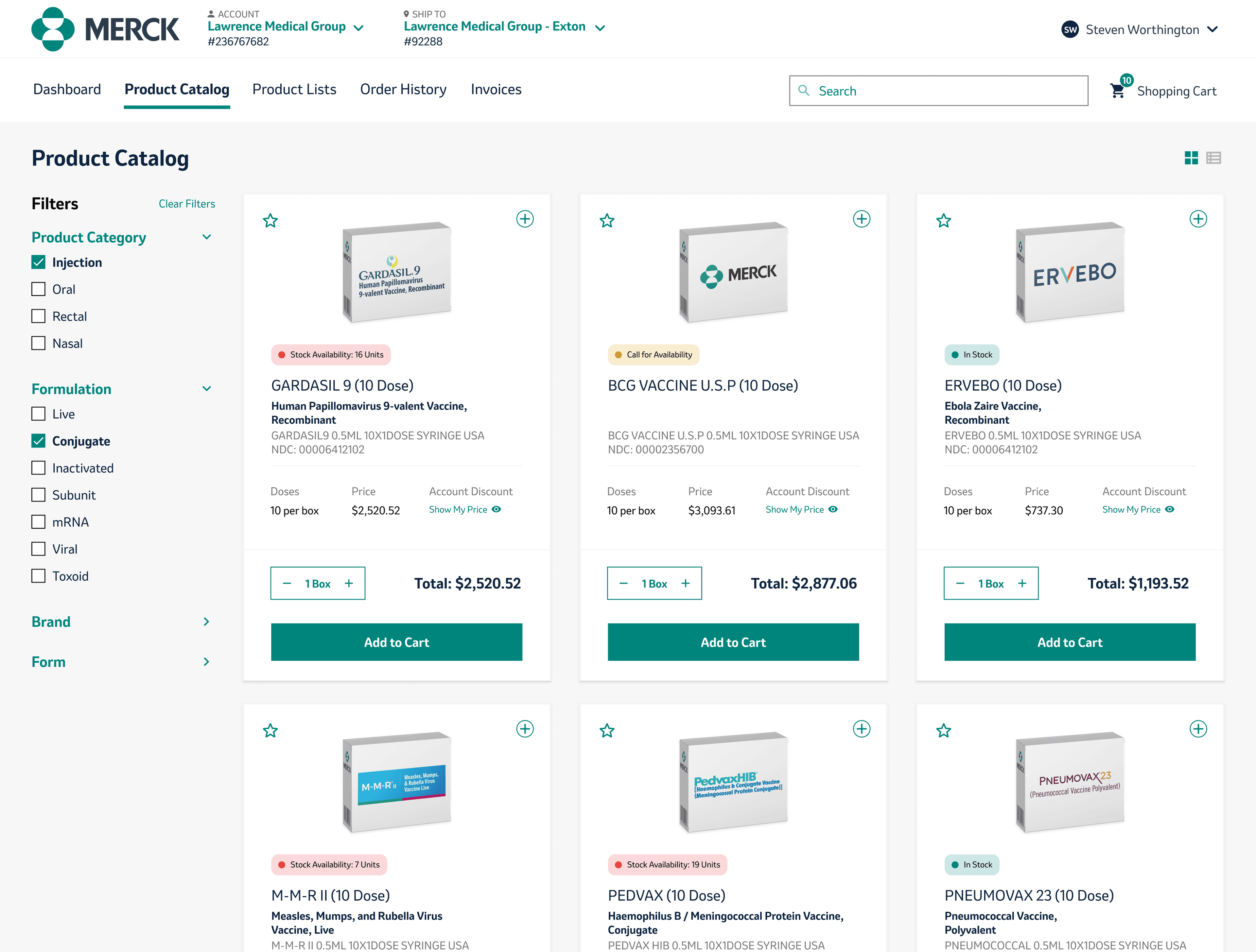The height and width of the screenshot is (952, 1256).
Task: Favorite M-M-R II with the star
Action: [x=270, y=731]
